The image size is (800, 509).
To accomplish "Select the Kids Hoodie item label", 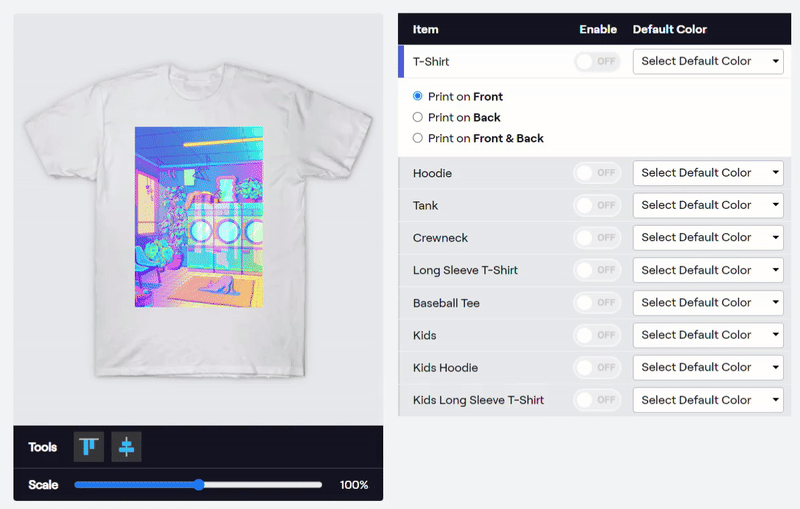I will coord(445,368).
